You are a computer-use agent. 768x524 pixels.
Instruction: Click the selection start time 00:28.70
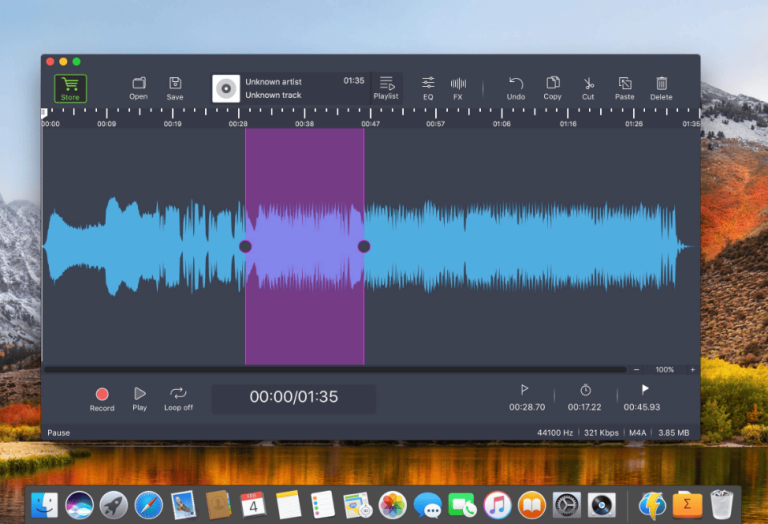[x=527, y=407]
